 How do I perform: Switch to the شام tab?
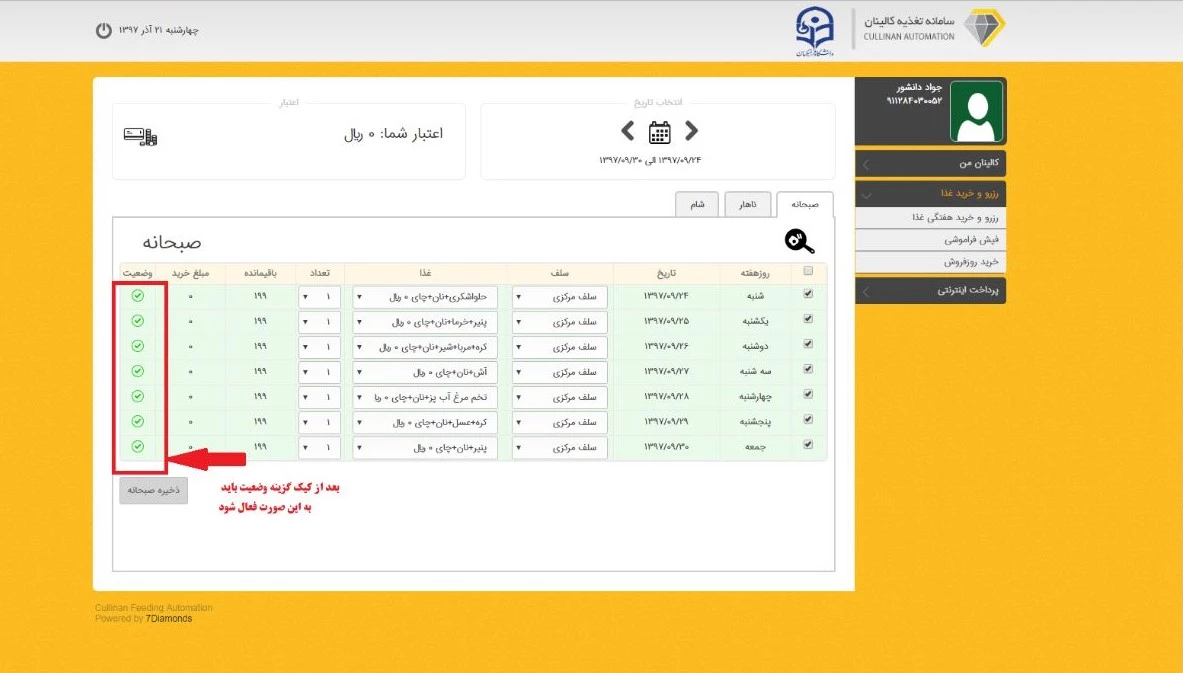click(696, 204)
